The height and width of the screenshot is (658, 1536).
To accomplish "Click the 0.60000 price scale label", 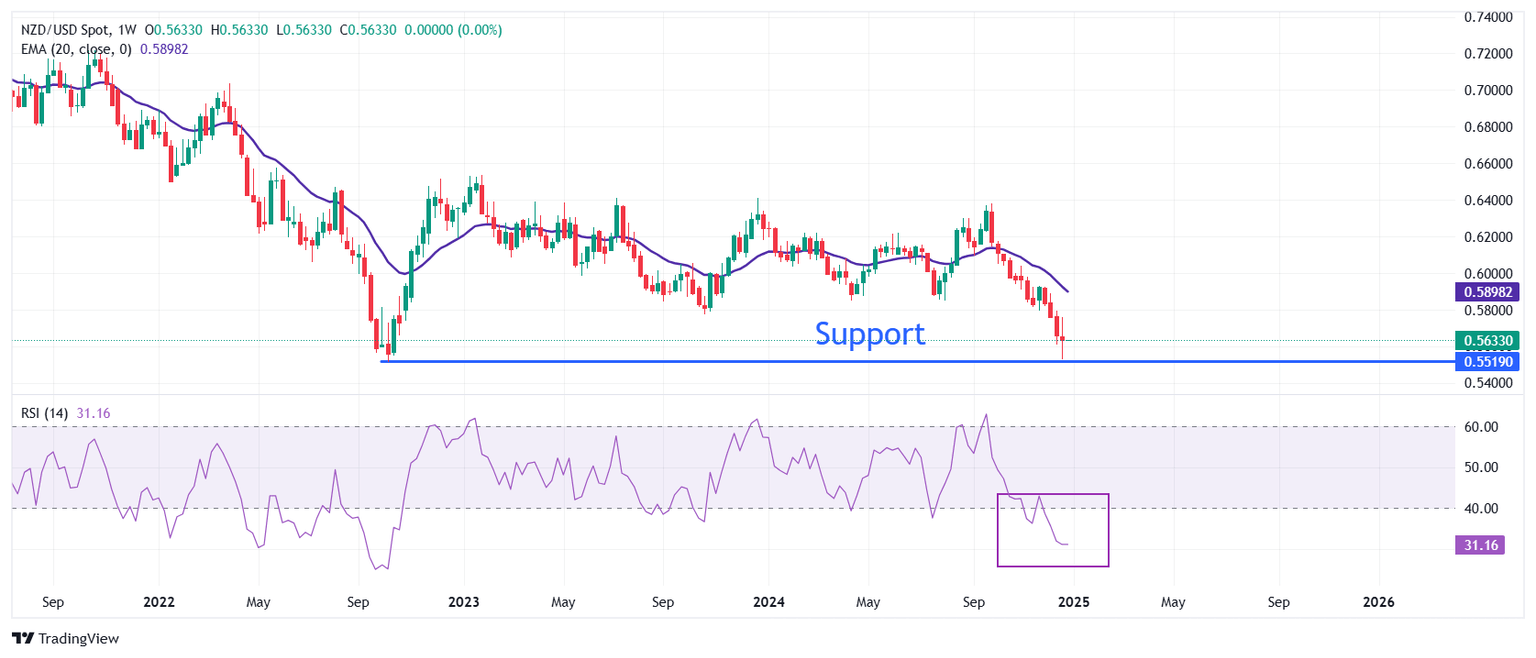I will 1489,273.
